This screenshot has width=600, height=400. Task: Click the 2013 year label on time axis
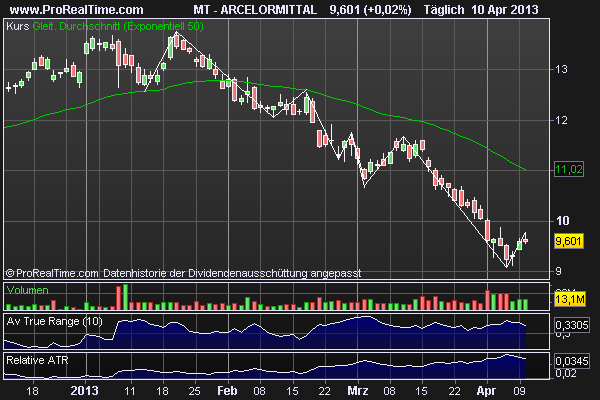(x=85, y=391)
